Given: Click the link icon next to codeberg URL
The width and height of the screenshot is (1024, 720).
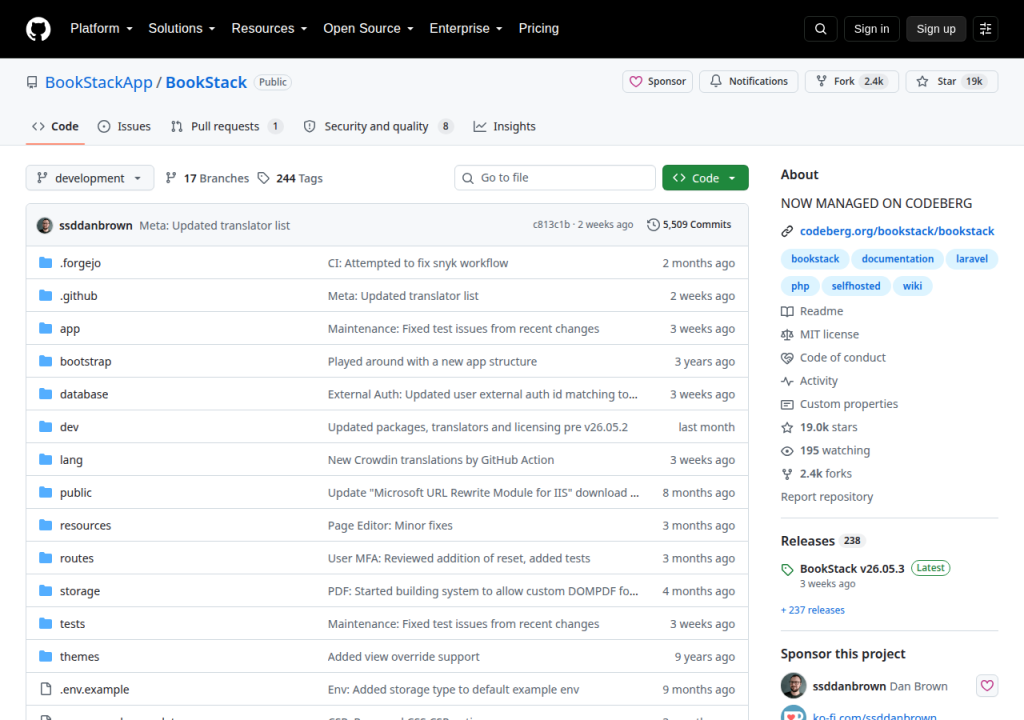Looking at the screenshot, I should click(x=787, y=231).
